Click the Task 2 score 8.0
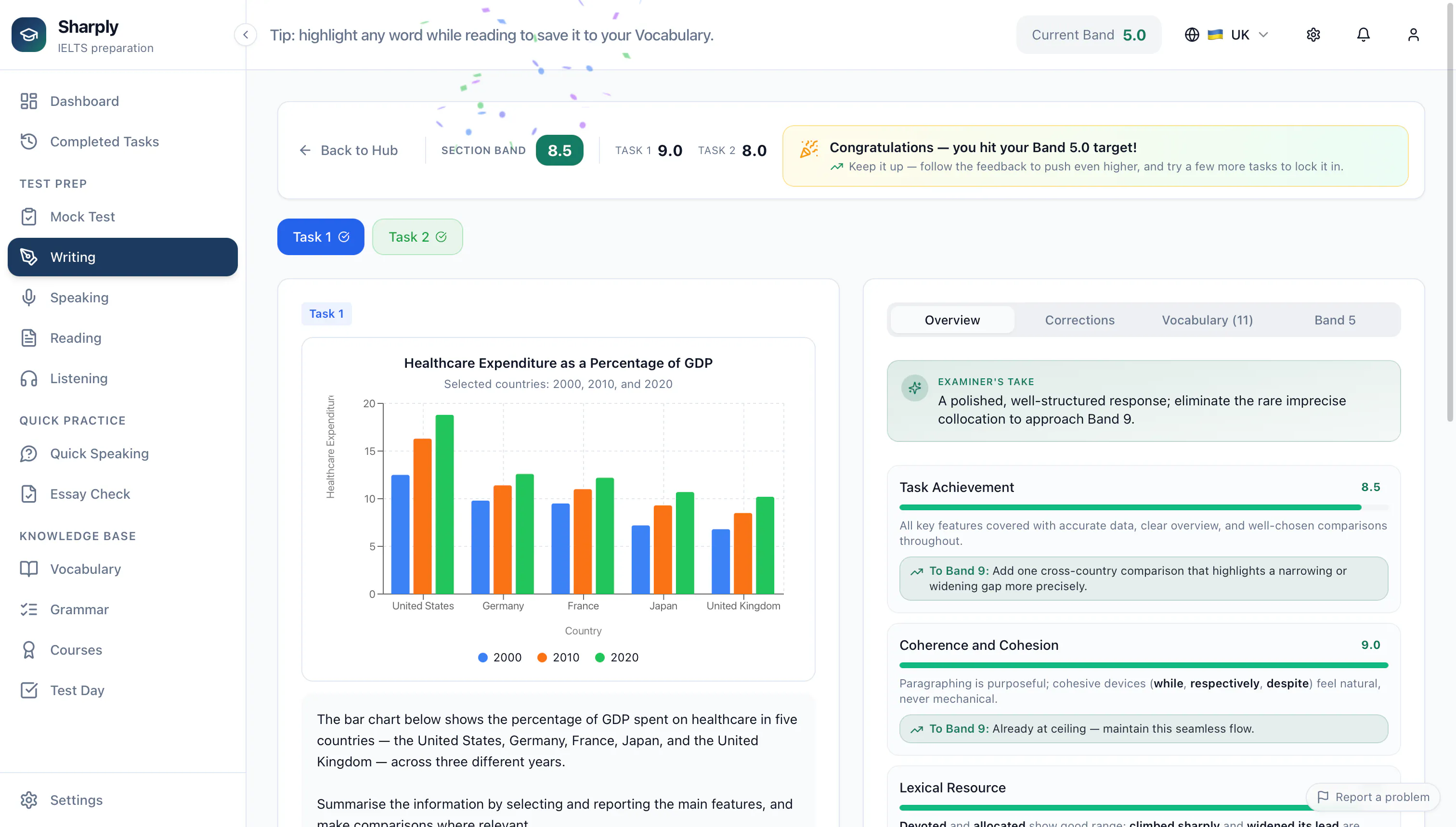Screen dimensions: 1456x827 tap(754, 151)
